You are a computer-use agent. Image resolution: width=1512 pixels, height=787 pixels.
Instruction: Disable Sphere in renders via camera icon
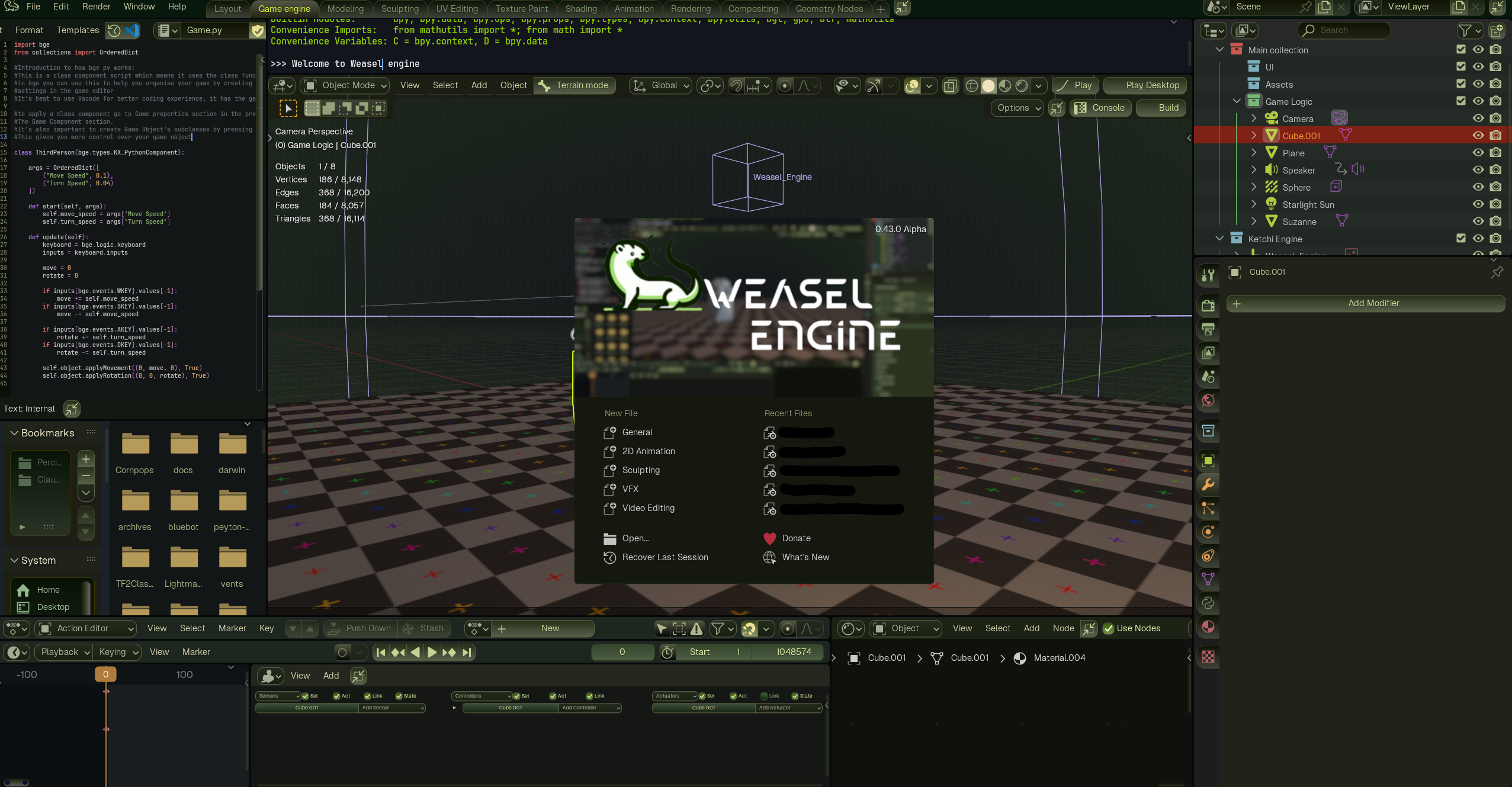[1495, 187]
